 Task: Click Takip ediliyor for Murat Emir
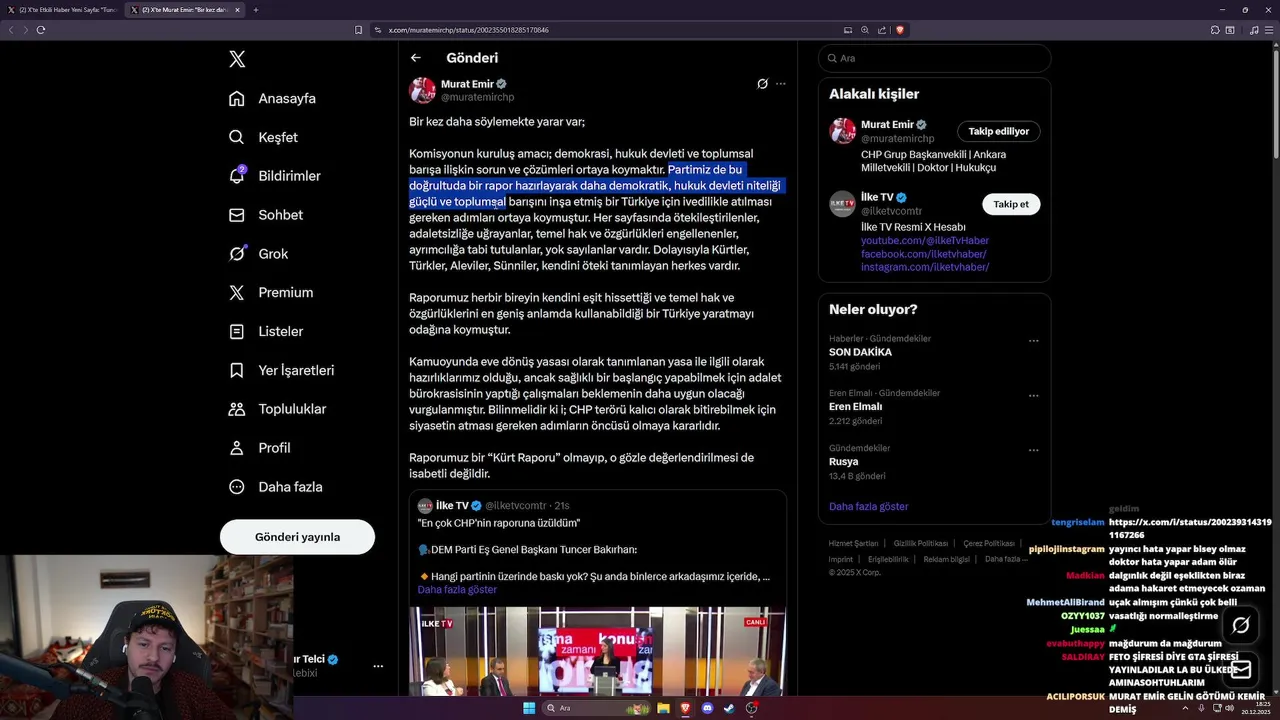[x=998, y=131]
